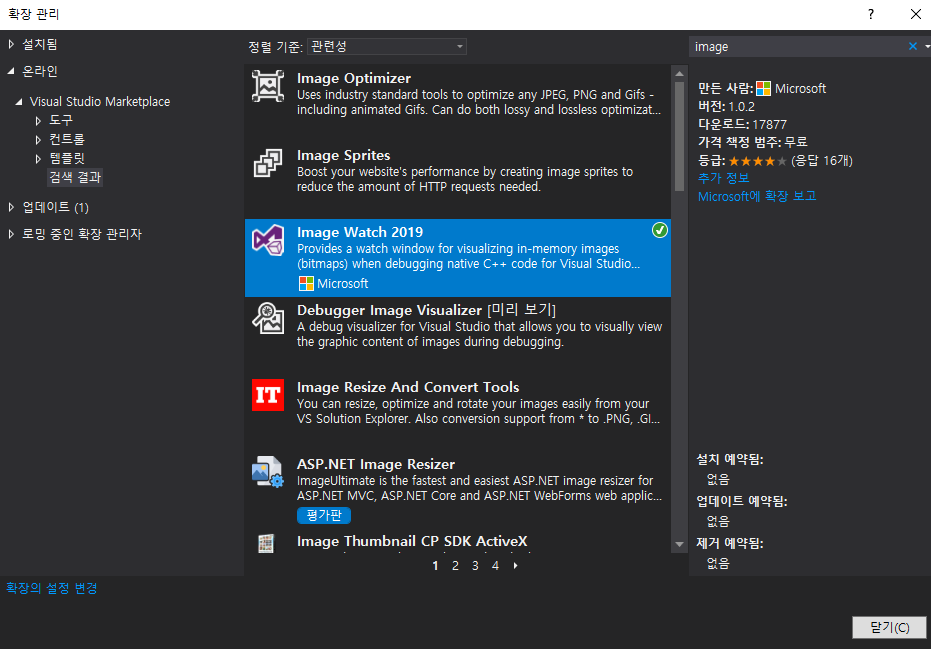Select the 도구 tree item
The height and width of the screenshot is (649, 931).
point(61,120)
